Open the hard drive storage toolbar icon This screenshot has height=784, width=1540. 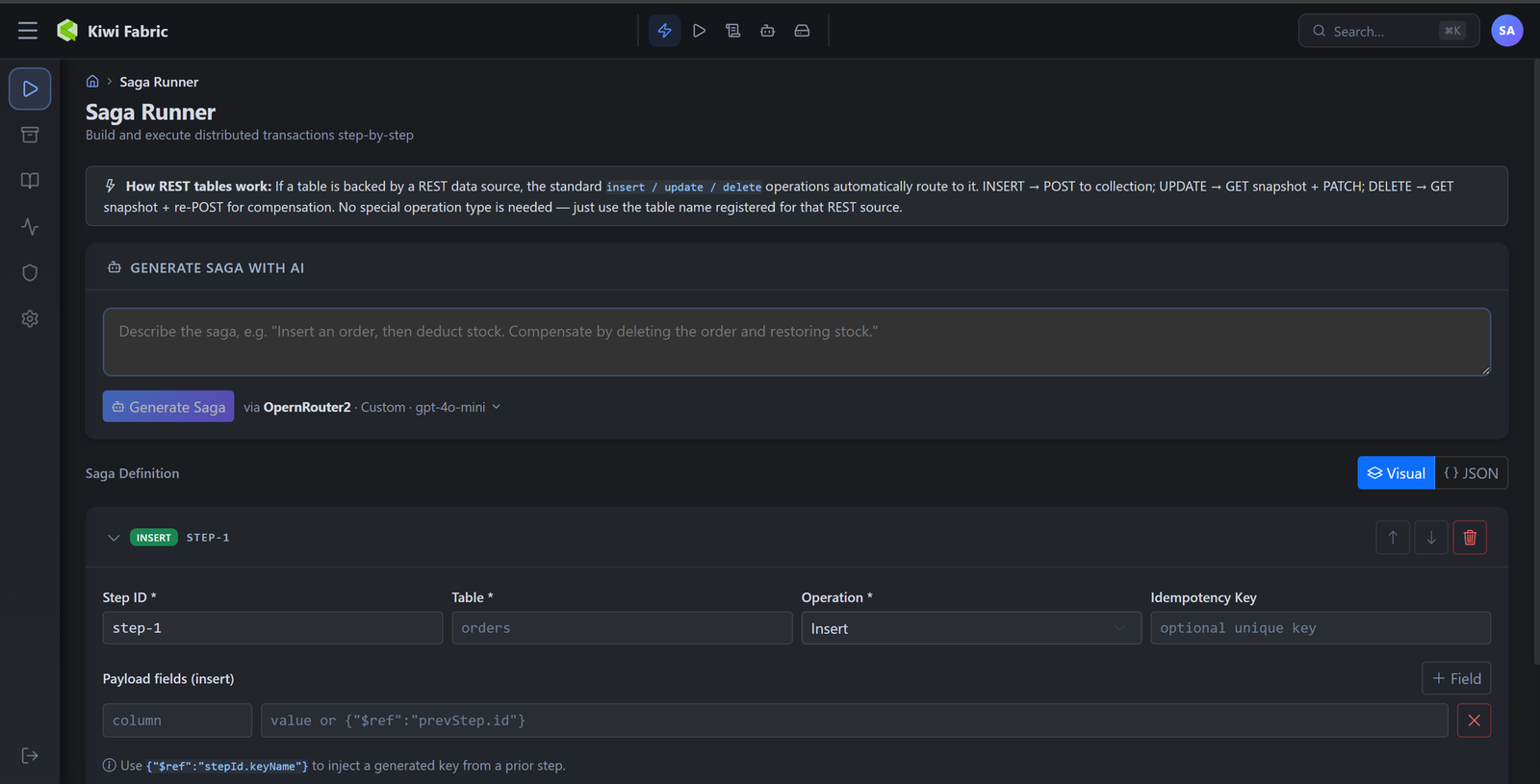[x=802, y=31]
